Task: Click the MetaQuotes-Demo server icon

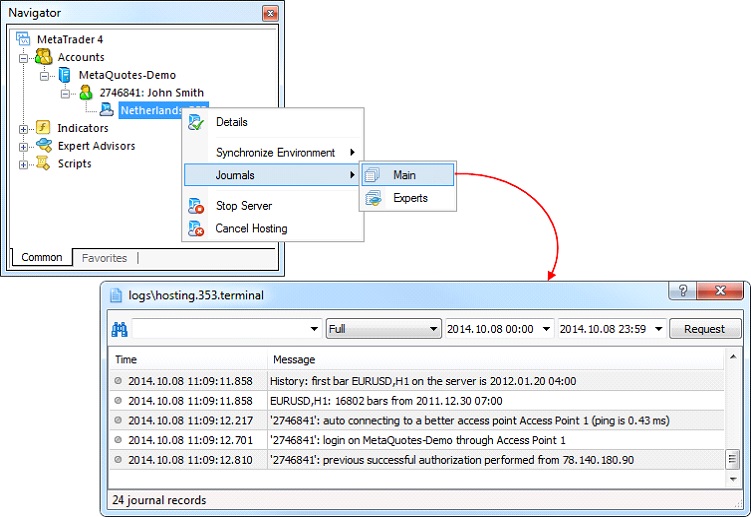Action: point(65,75)
